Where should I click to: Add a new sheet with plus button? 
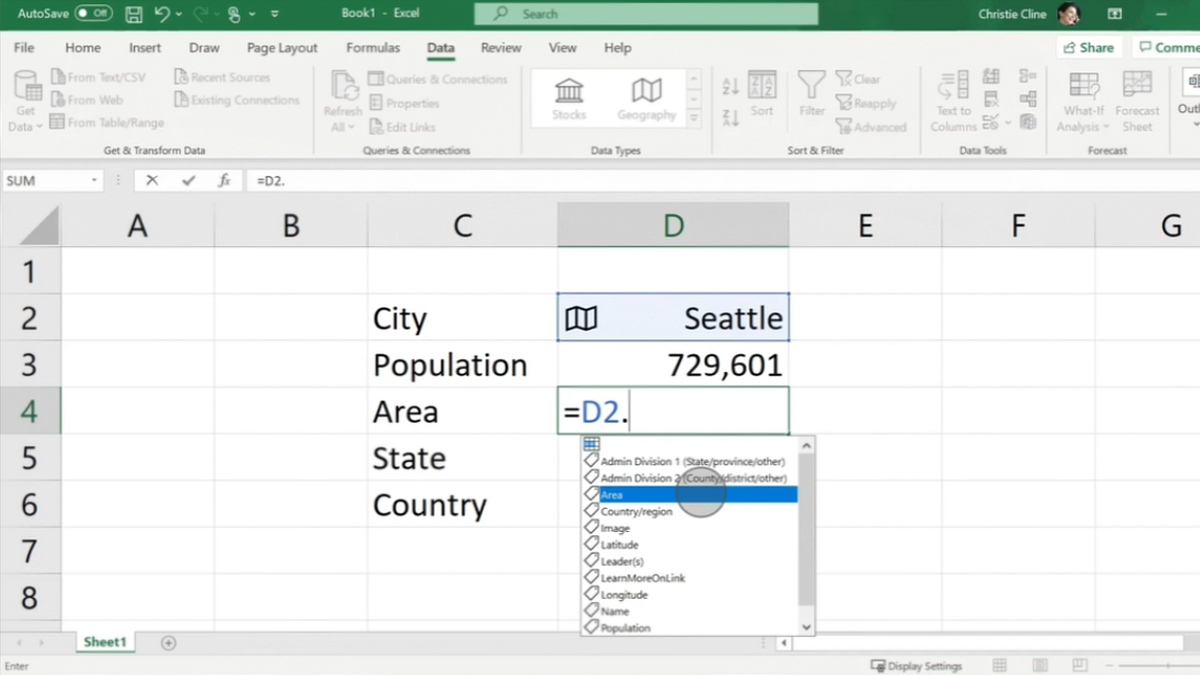pos(168,642)
